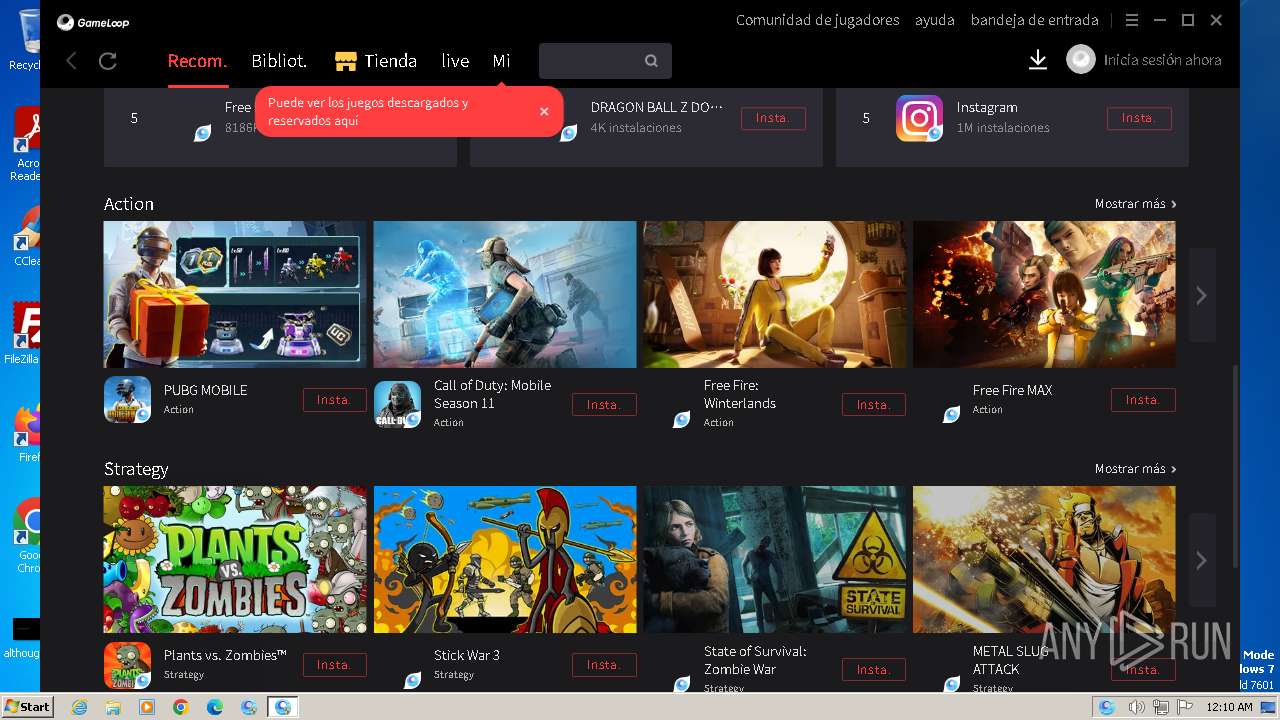This screenshot has height=720, width=1280.
Task: Open Free Fire MAX banner thumbnail
Action: point(1044,294)
